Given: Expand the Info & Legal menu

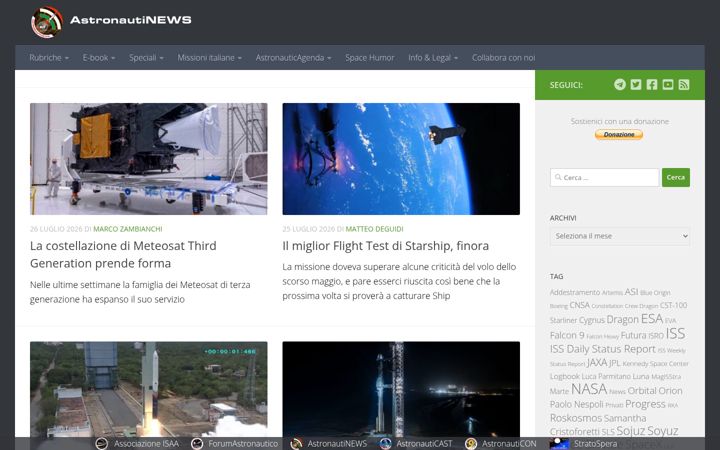Looking at the screenshot, I should point(433,58).
